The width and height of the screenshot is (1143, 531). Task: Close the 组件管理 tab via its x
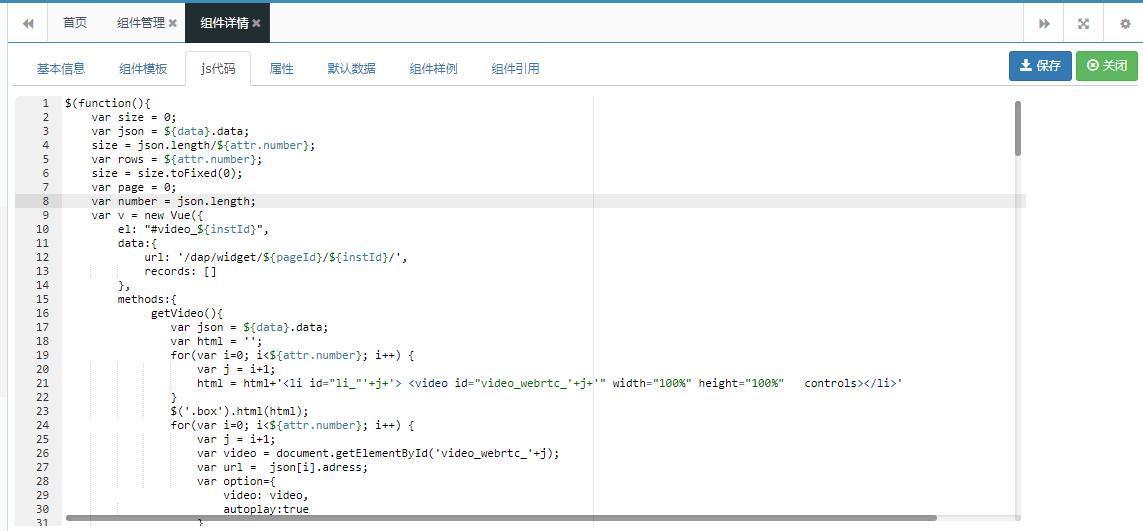point(173,23)
